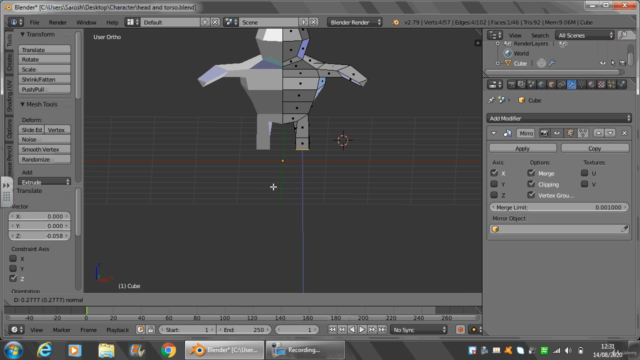640x360 pixels.
Task: Toggle Mirror modifier render display
Action: point(544,133)
